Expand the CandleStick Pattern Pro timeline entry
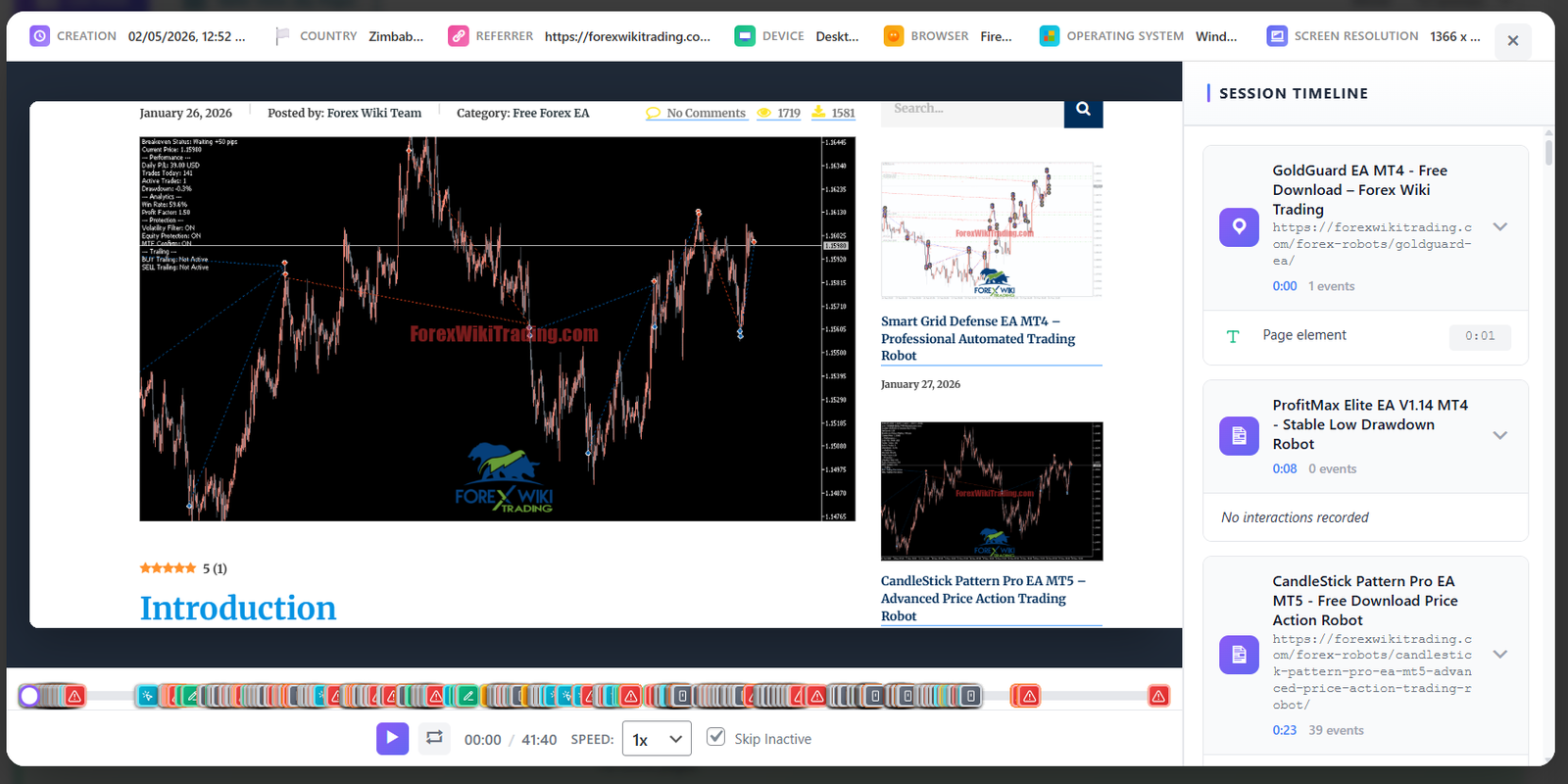Viewport: 1568px width, 784px height. 1499,654
